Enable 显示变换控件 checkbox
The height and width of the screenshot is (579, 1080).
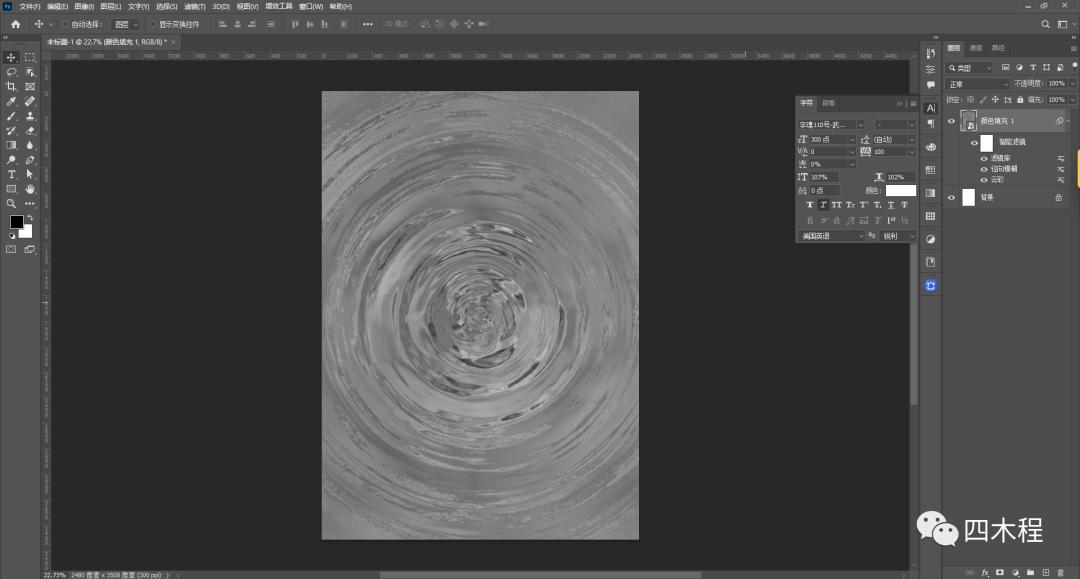[x=153, y=24]
